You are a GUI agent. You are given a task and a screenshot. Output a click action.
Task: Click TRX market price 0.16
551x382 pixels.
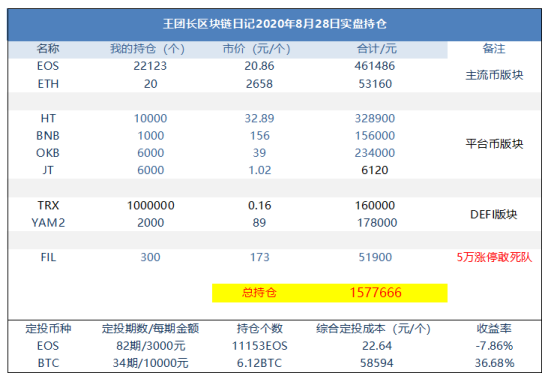(260, 205)
